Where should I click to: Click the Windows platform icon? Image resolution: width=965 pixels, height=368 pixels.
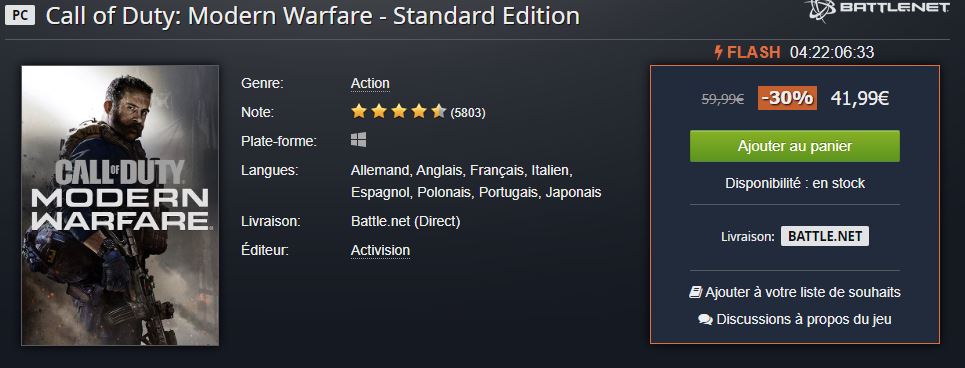pos(359,140)
